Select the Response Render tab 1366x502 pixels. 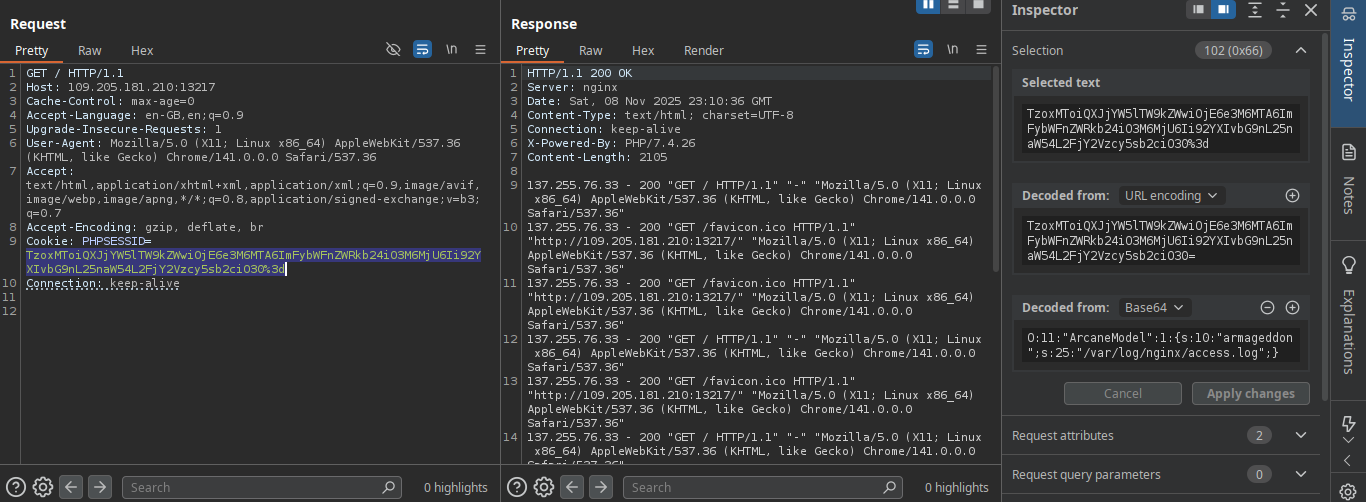(x=704, y=50)
